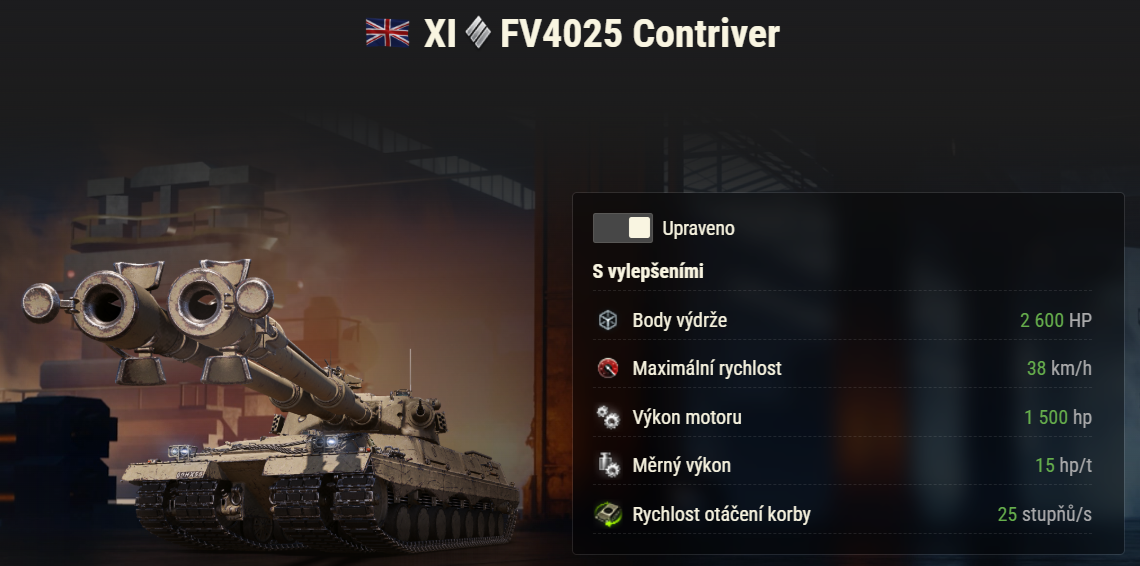Image resolution: width=1140 pixels, height=566 pixels.
Task: Click the British flag icon
Action: 387,33
